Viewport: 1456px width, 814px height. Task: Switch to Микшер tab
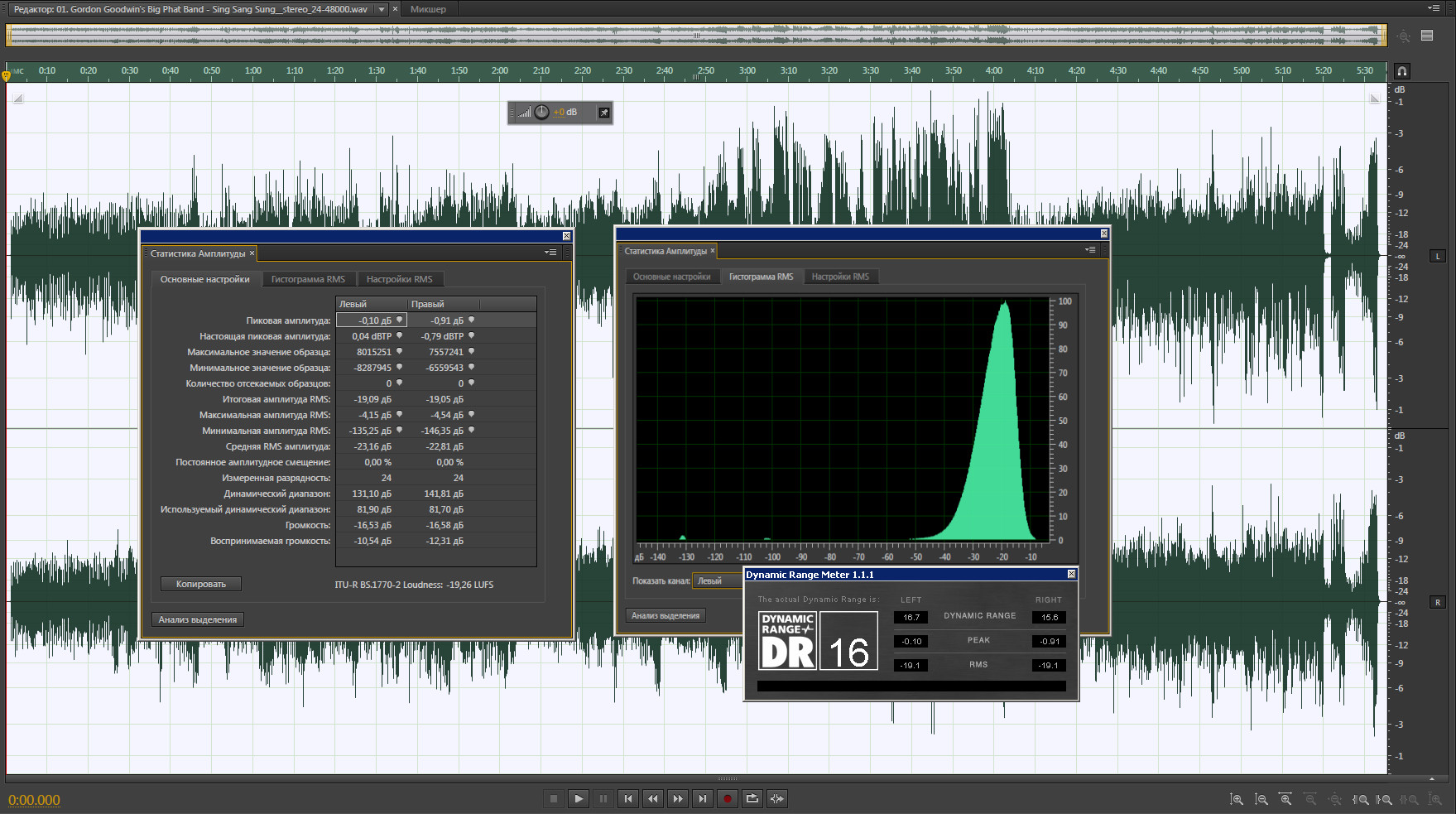point(428,9)
